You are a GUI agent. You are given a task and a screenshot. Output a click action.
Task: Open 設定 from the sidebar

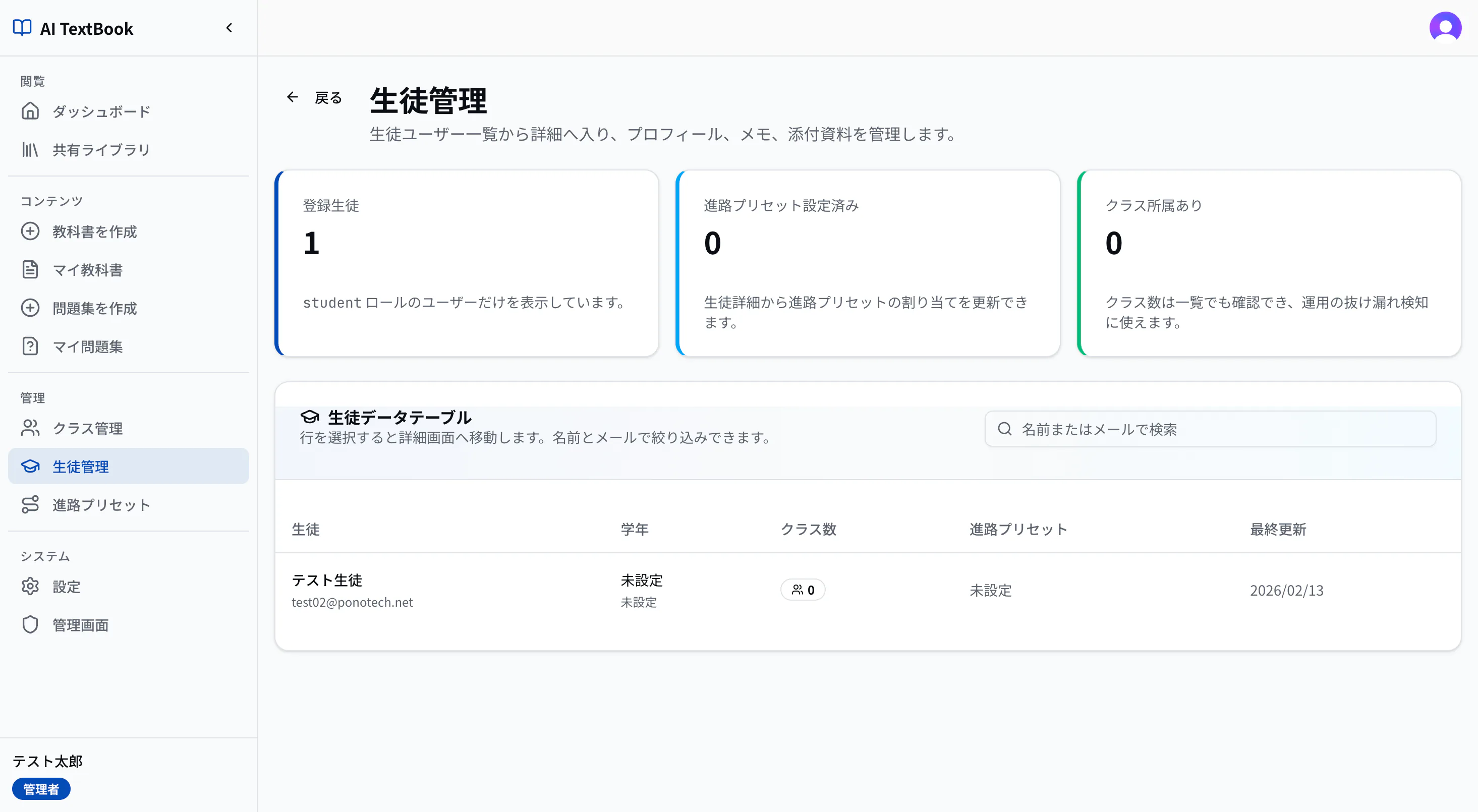(129, 587)
